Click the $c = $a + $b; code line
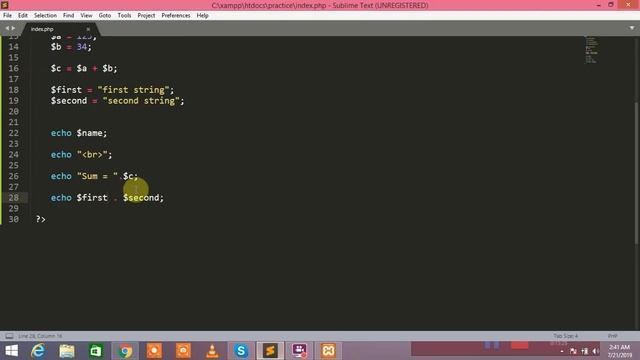Image resolution: width=640 pixels, height=360 pixels. click(x=84, y=69)
